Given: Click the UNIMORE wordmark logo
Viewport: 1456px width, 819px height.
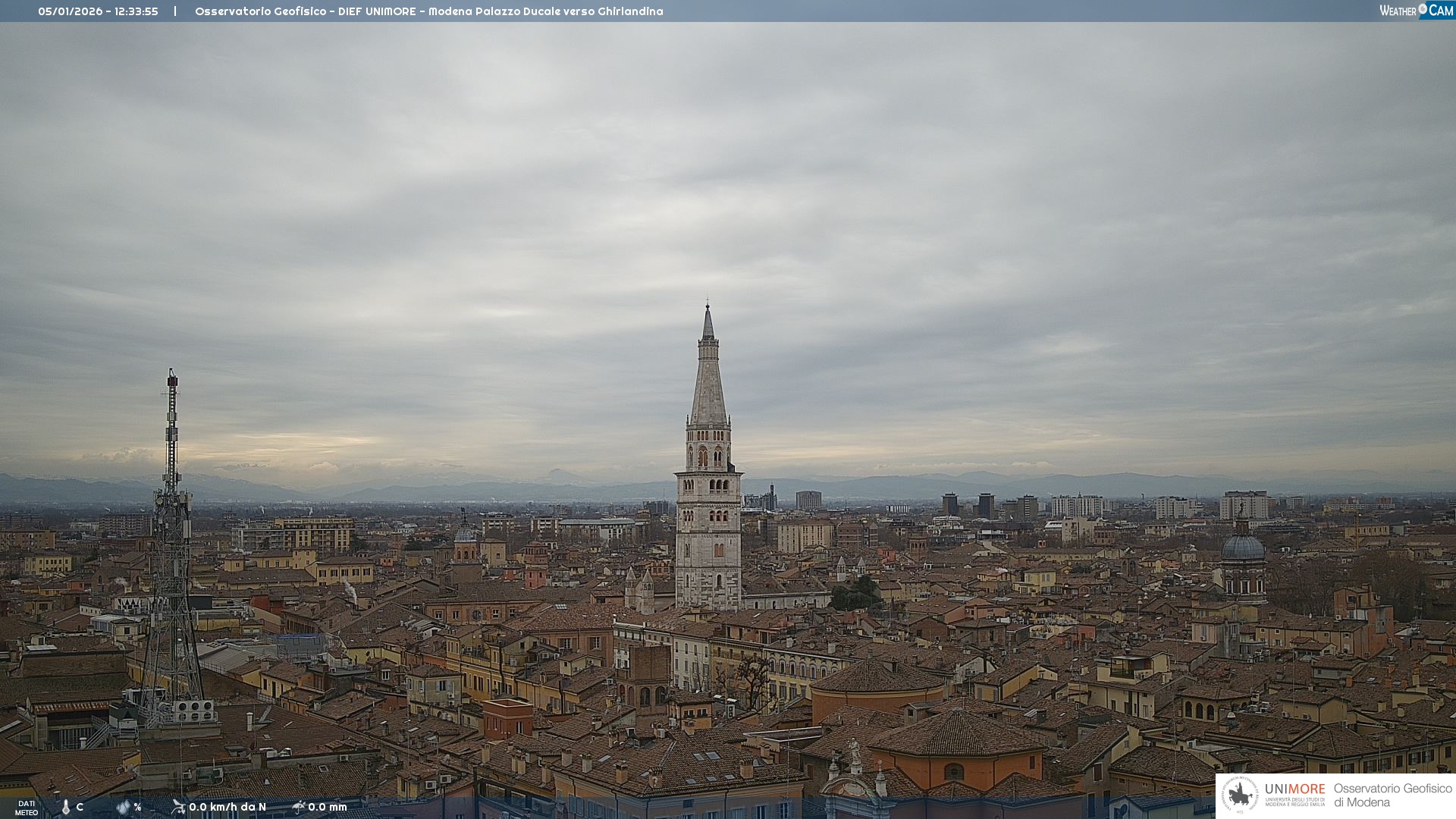Looking at the screenshot, I should [1294, 789].
